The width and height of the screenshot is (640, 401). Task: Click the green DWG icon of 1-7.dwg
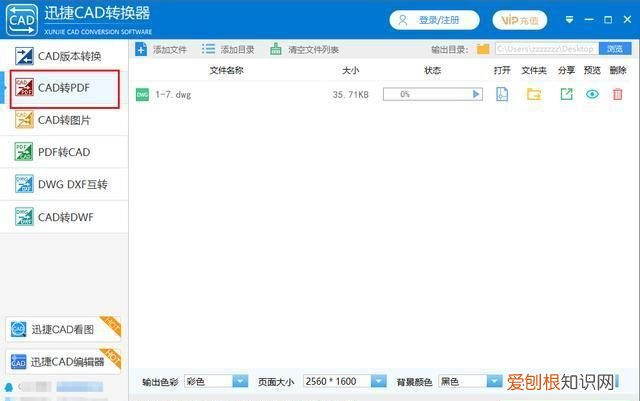coord(142,95)
